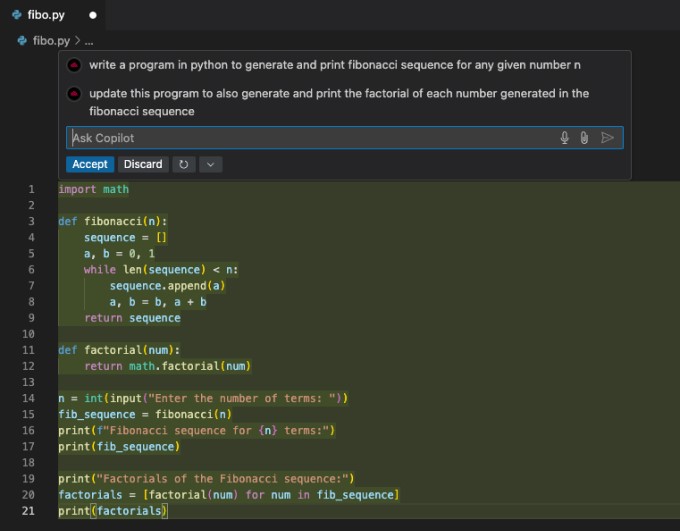This screenshot has height=531, width=680.
Task: Click the 'import math' code line
Action: (x=94, y=189)
